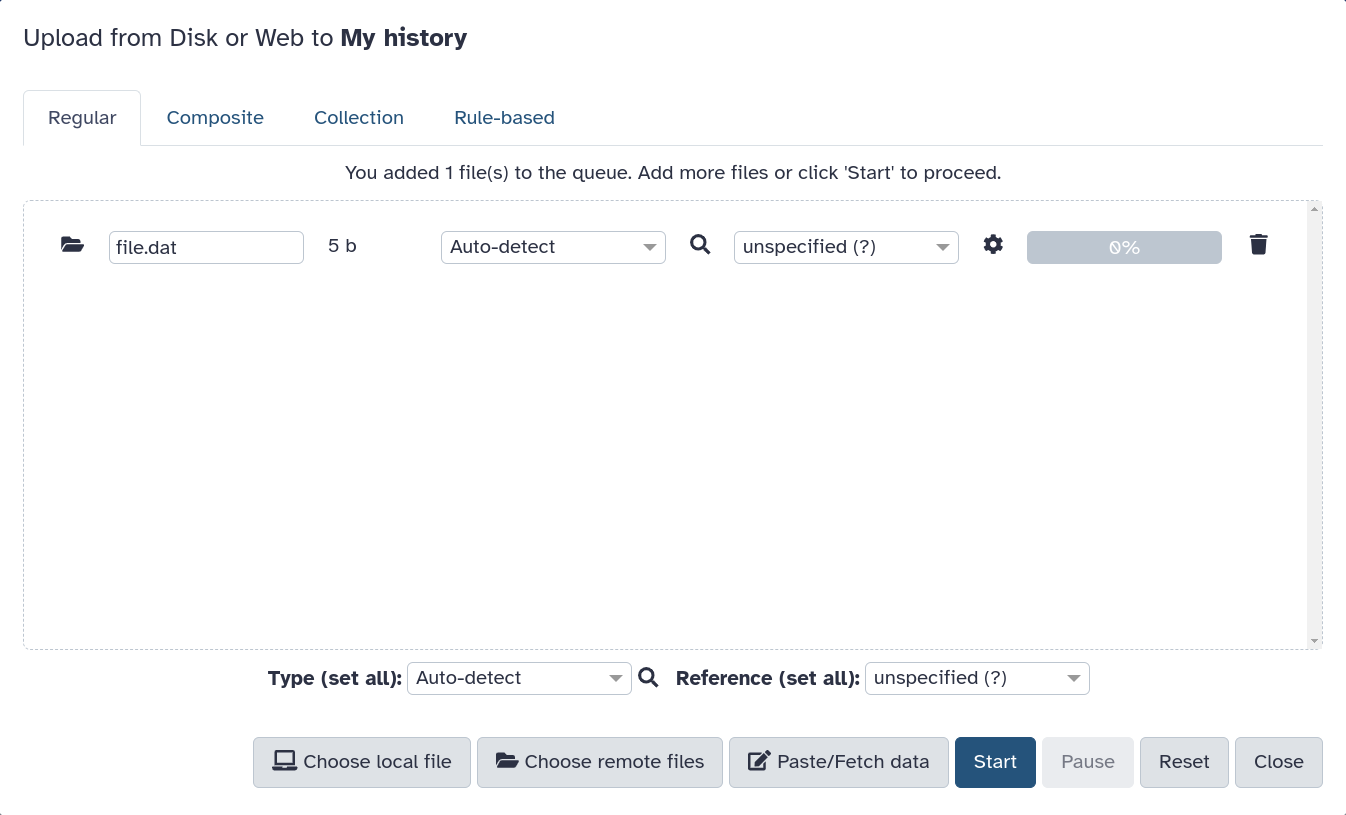
Task: Expand the file.dat unspecified (?) reference dropdown
Action: point(846,247)
